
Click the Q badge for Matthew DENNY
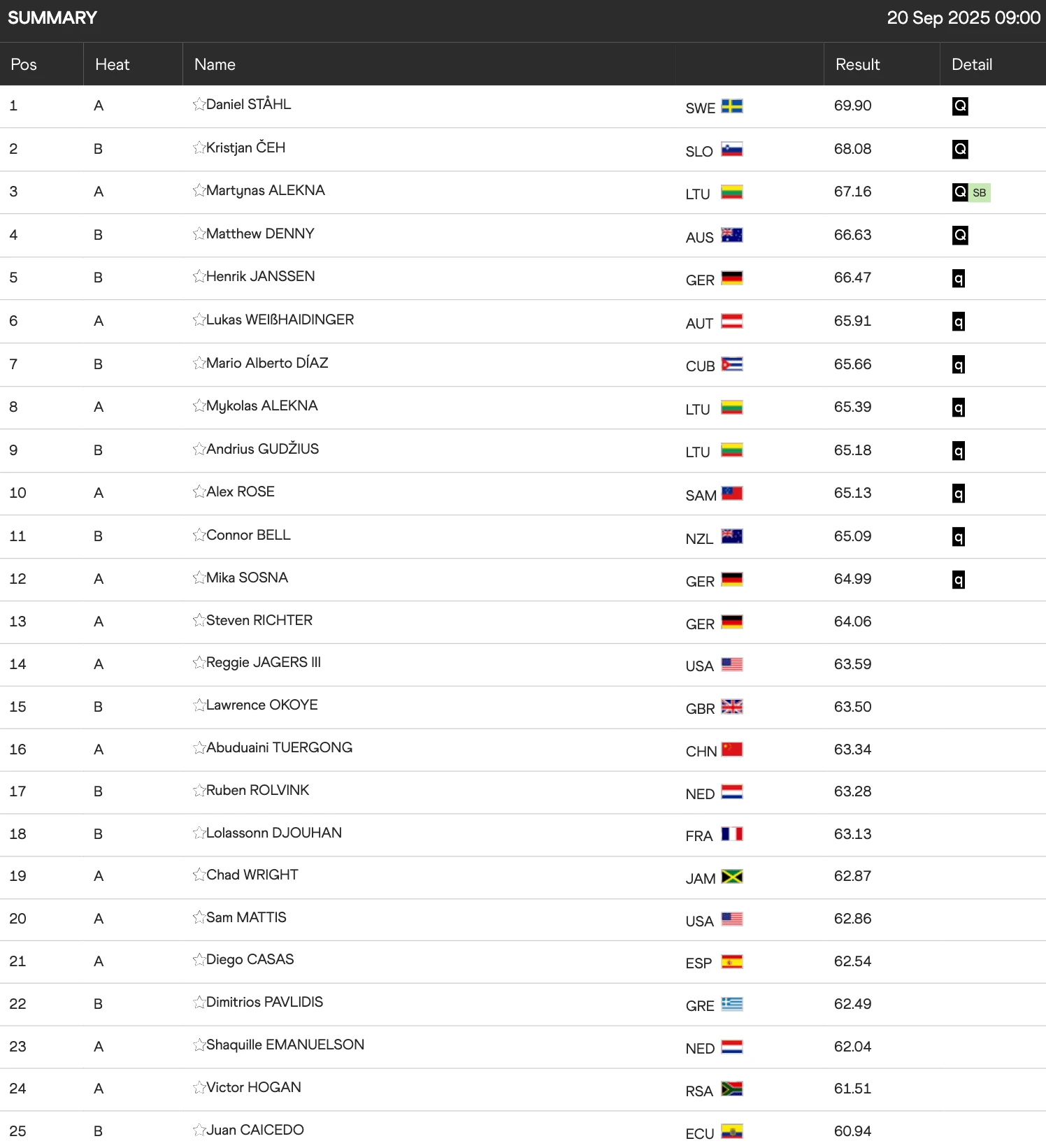pyautogui.click(x=960, y=235)
